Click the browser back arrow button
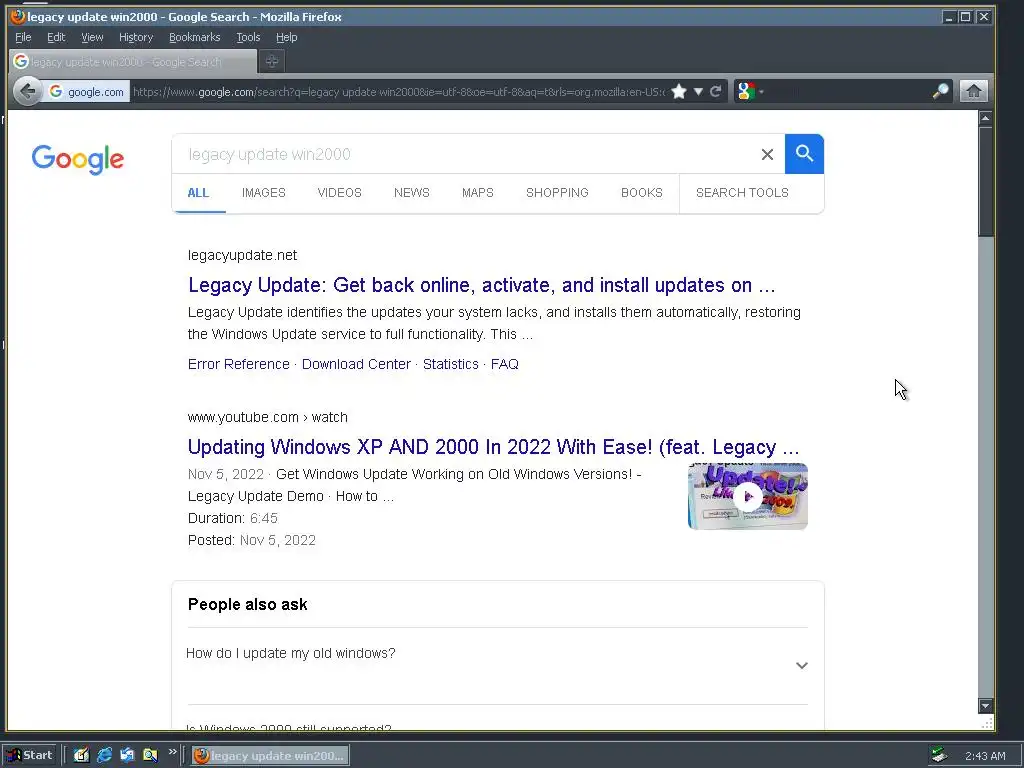 click(x=27, y=91)
